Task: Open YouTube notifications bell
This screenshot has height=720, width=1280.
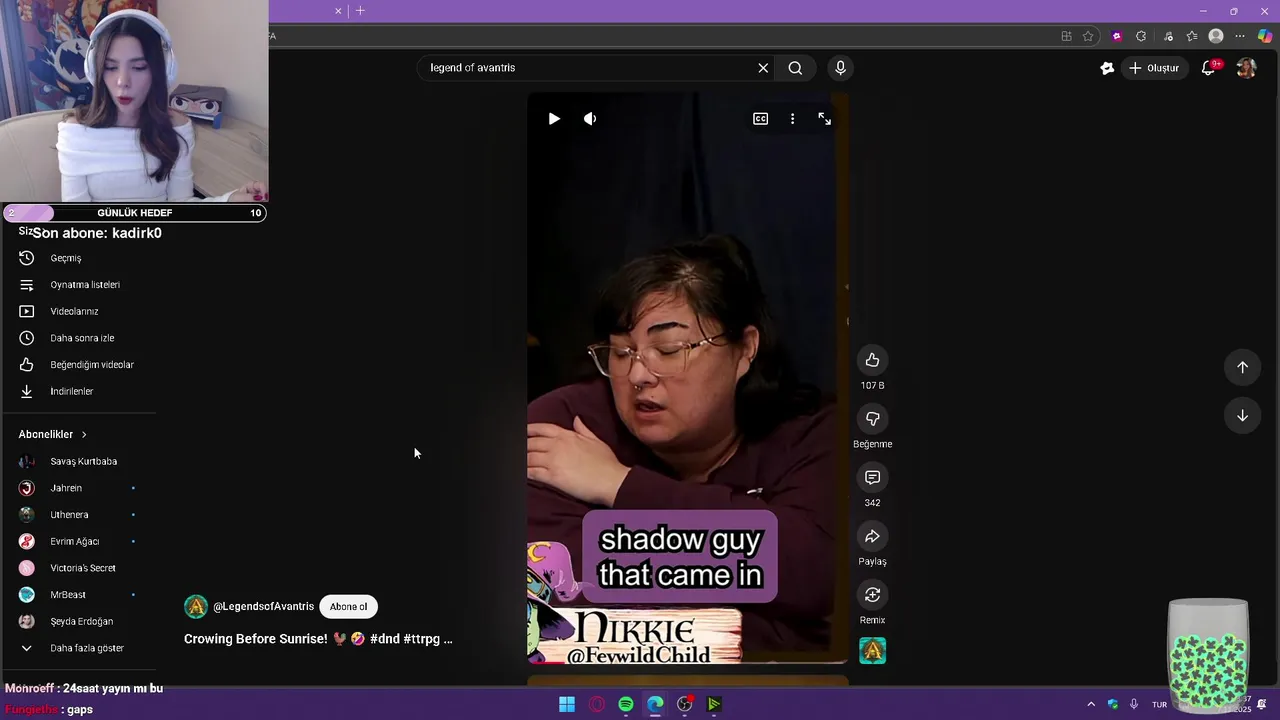Action: pos(1208,68)
